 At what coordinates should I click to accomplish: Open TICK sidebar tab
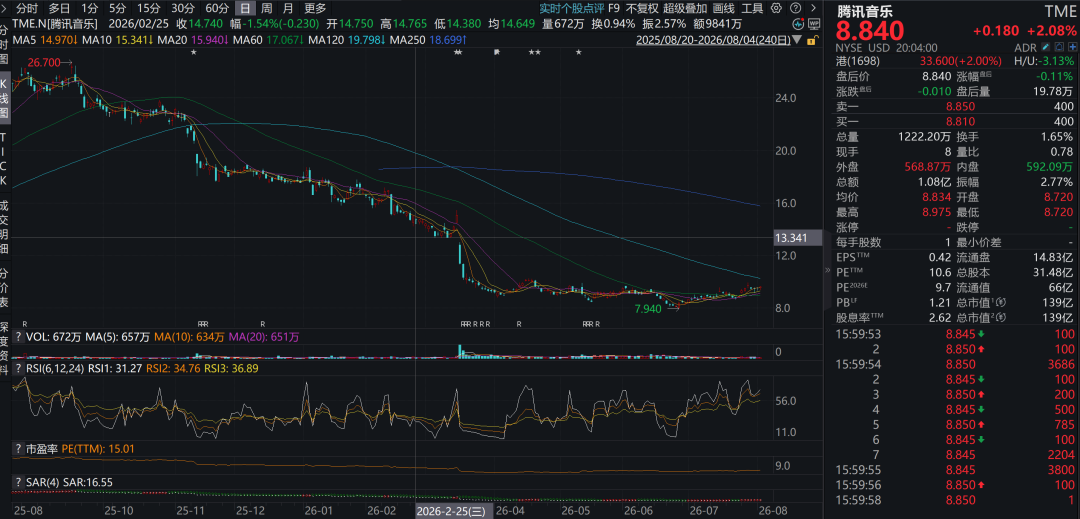click(5, 158)
